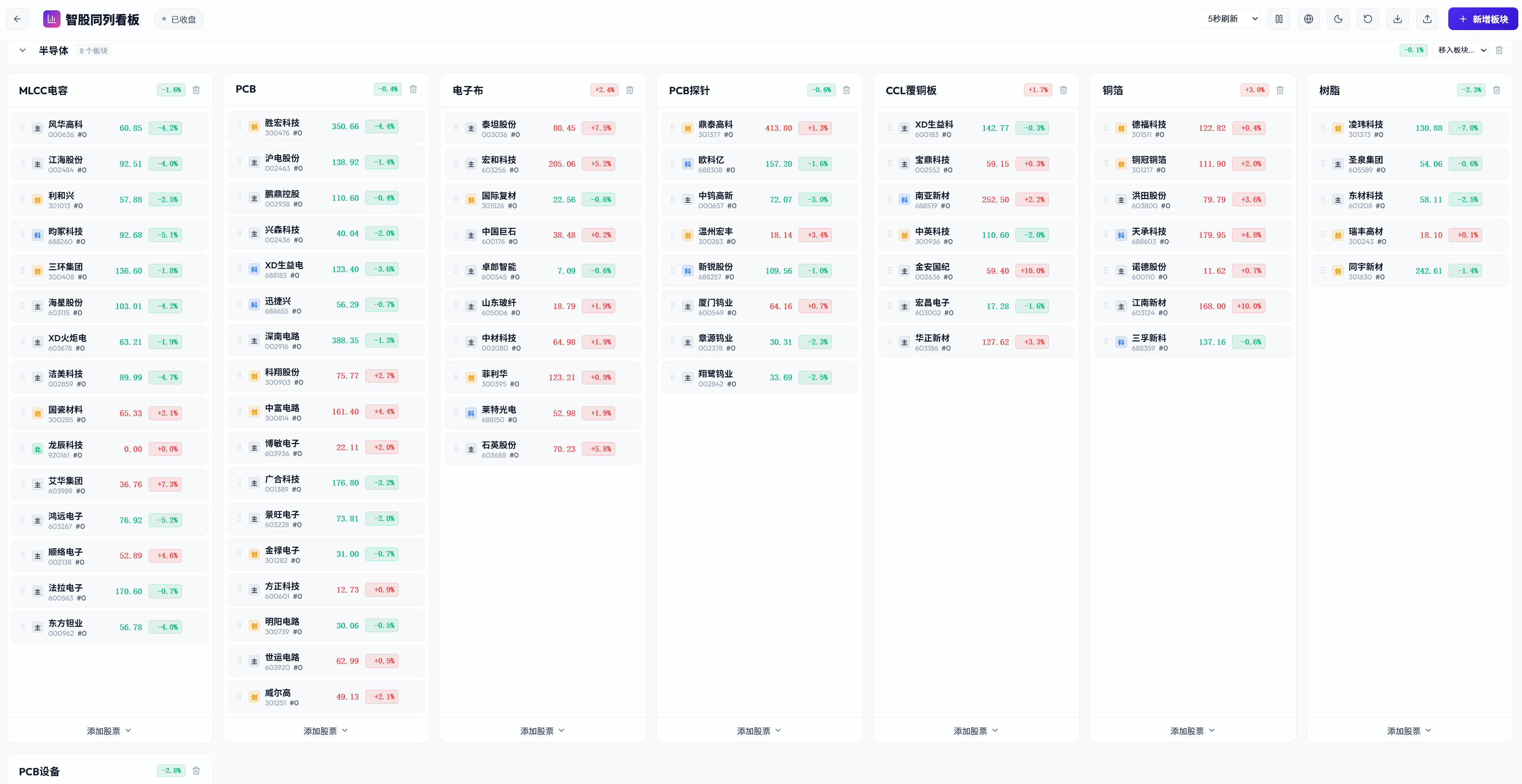
Task: Click the upload icon in the toolbar
Action: pyautogui.click(x=1427, y=19)
